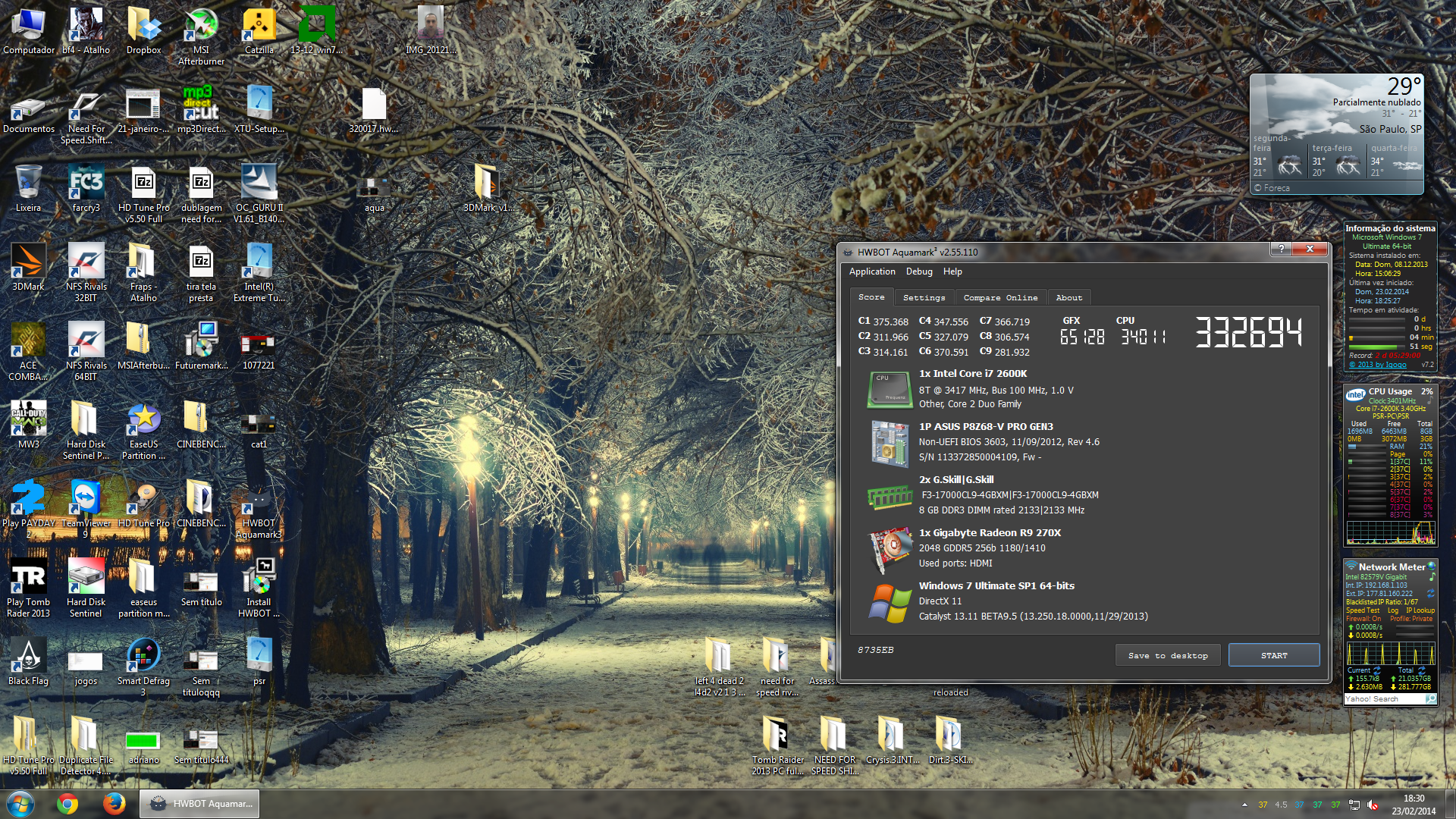Open the Windows Start menu
Viewport: 1456px width, 819px height.
[20, 804]
